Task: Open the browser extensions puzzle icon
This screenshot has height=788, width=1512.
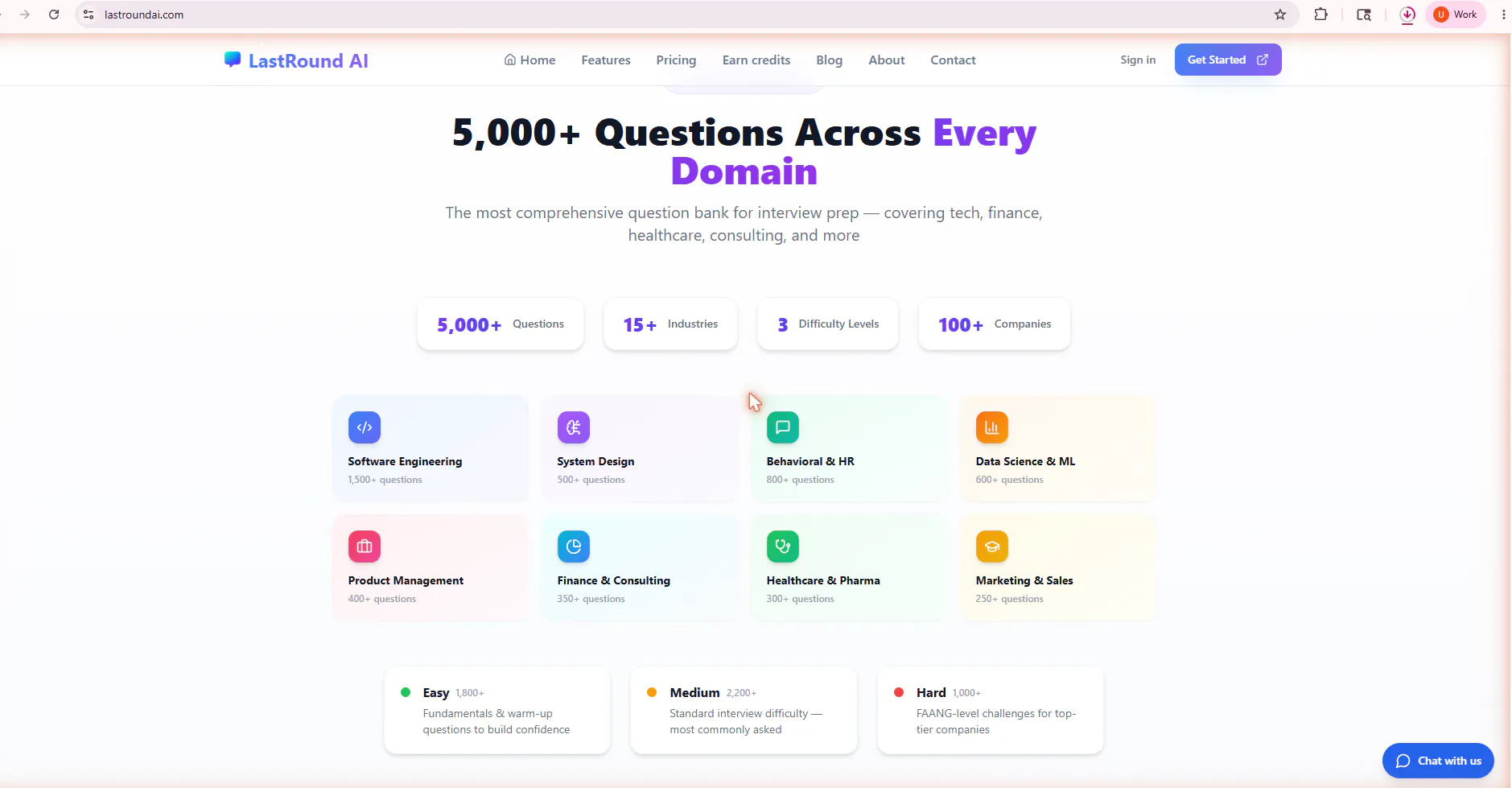Action: coord(1320,14)
